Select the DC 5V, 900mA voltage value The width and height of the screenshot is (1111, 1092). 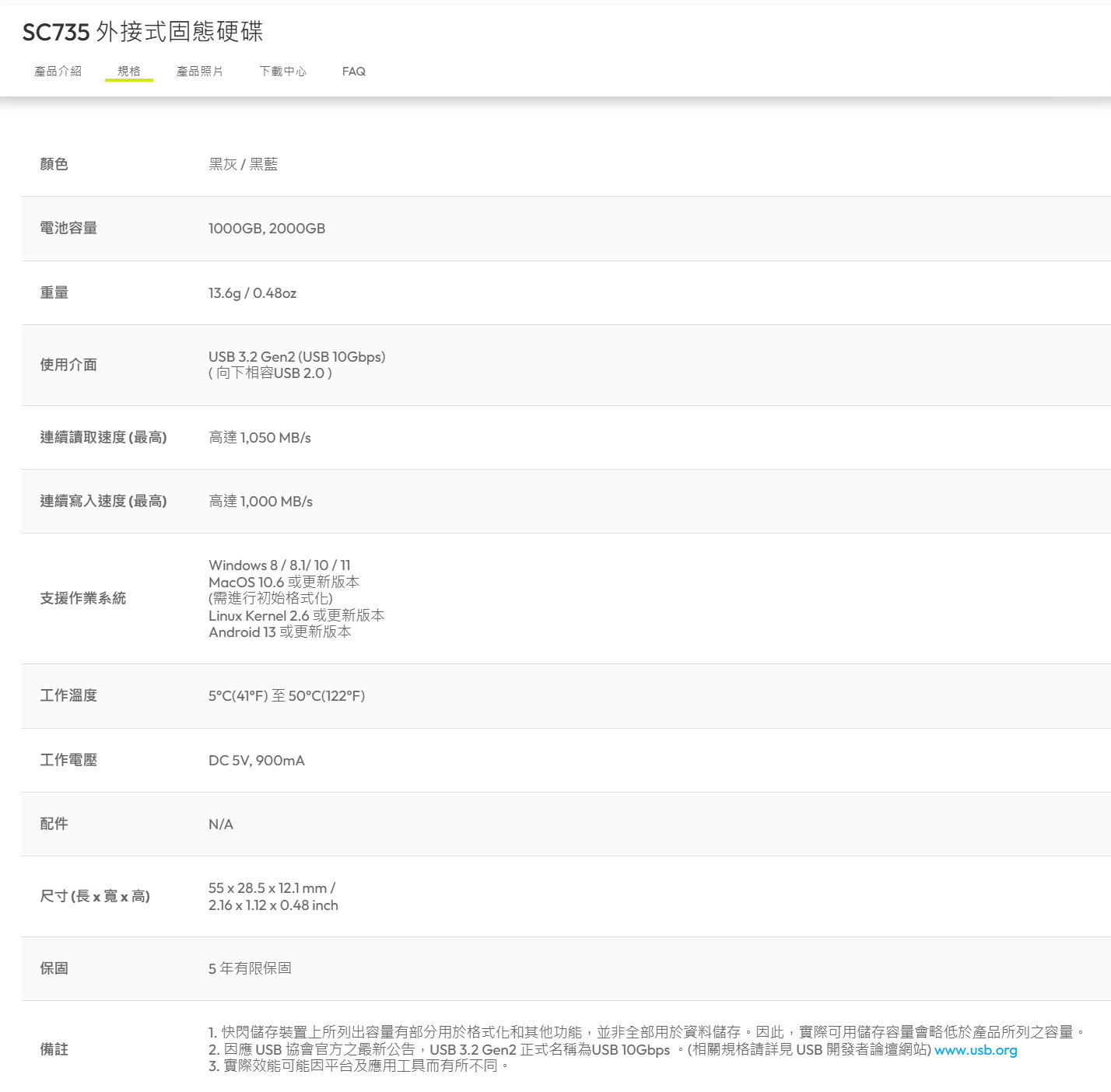[x=256, y=760]
